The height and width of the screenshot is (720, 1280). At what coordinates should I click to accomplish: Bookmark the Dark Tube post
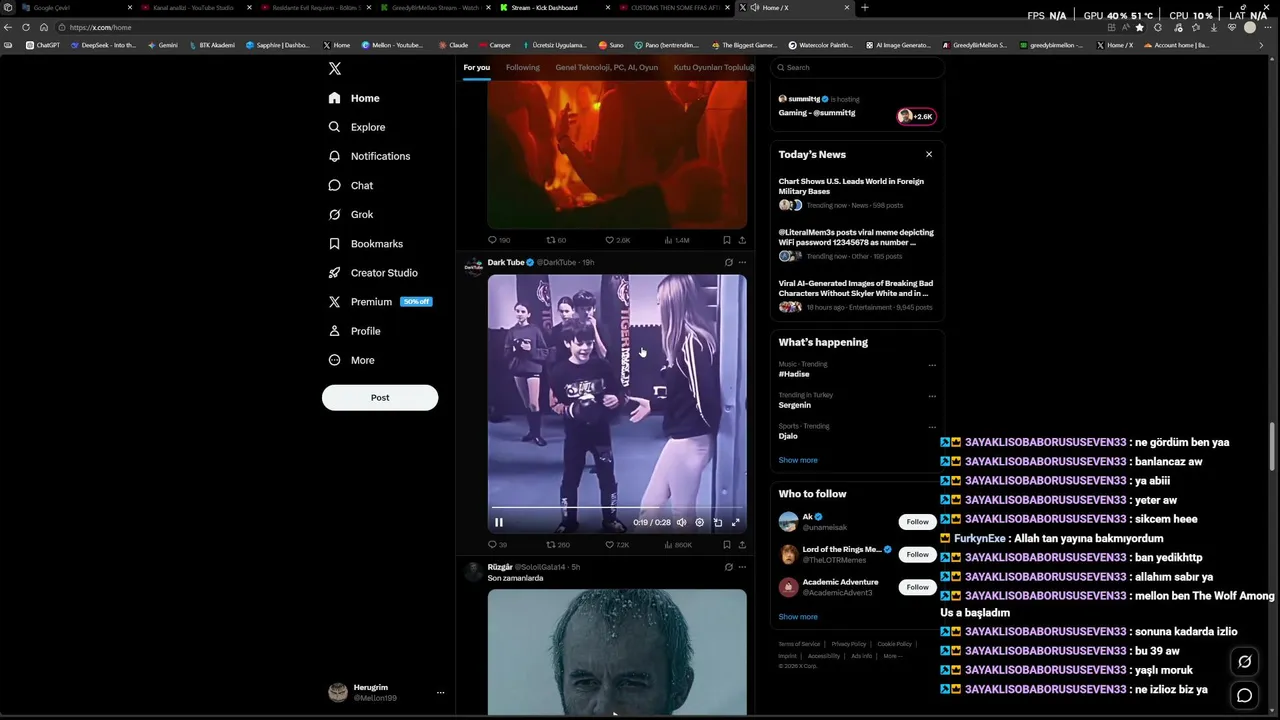726,545
